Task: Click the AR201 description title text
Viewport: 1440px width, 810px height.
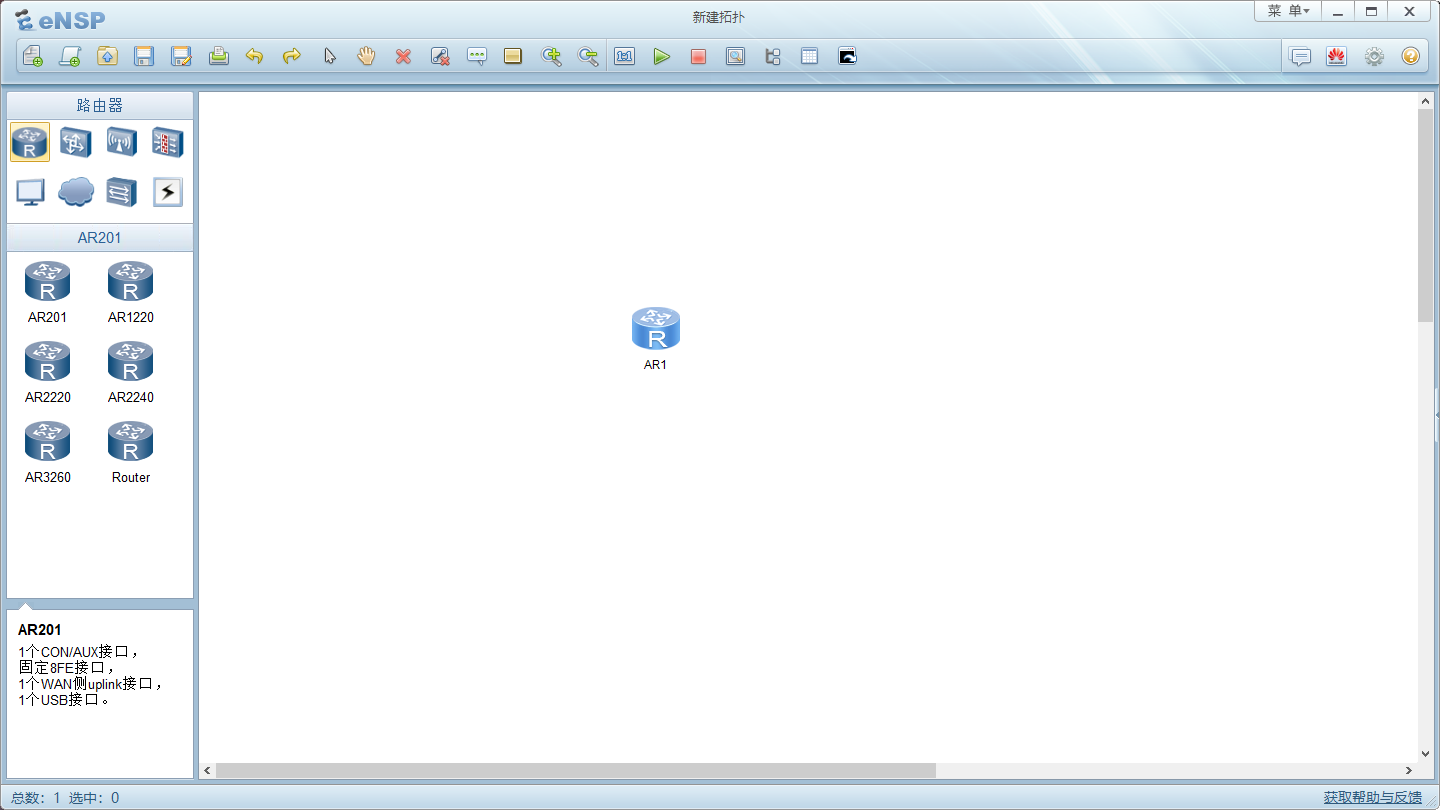Action: (x=40, y=630)
